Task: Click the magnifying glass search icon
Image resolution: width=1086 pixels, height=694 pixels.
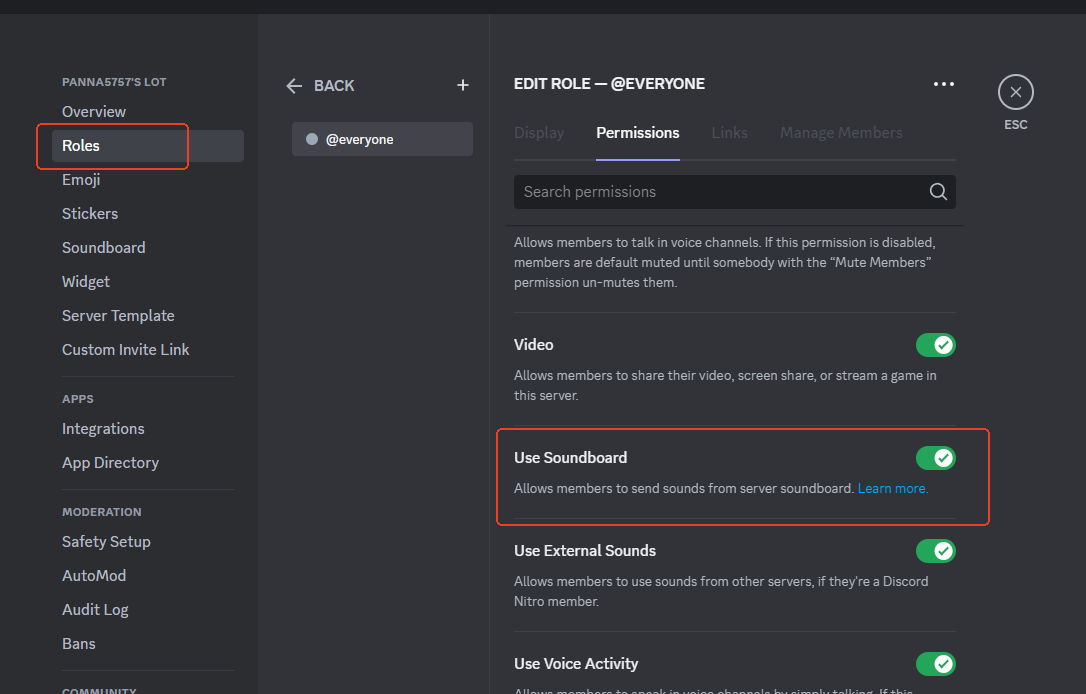Action: coord(938,191)
